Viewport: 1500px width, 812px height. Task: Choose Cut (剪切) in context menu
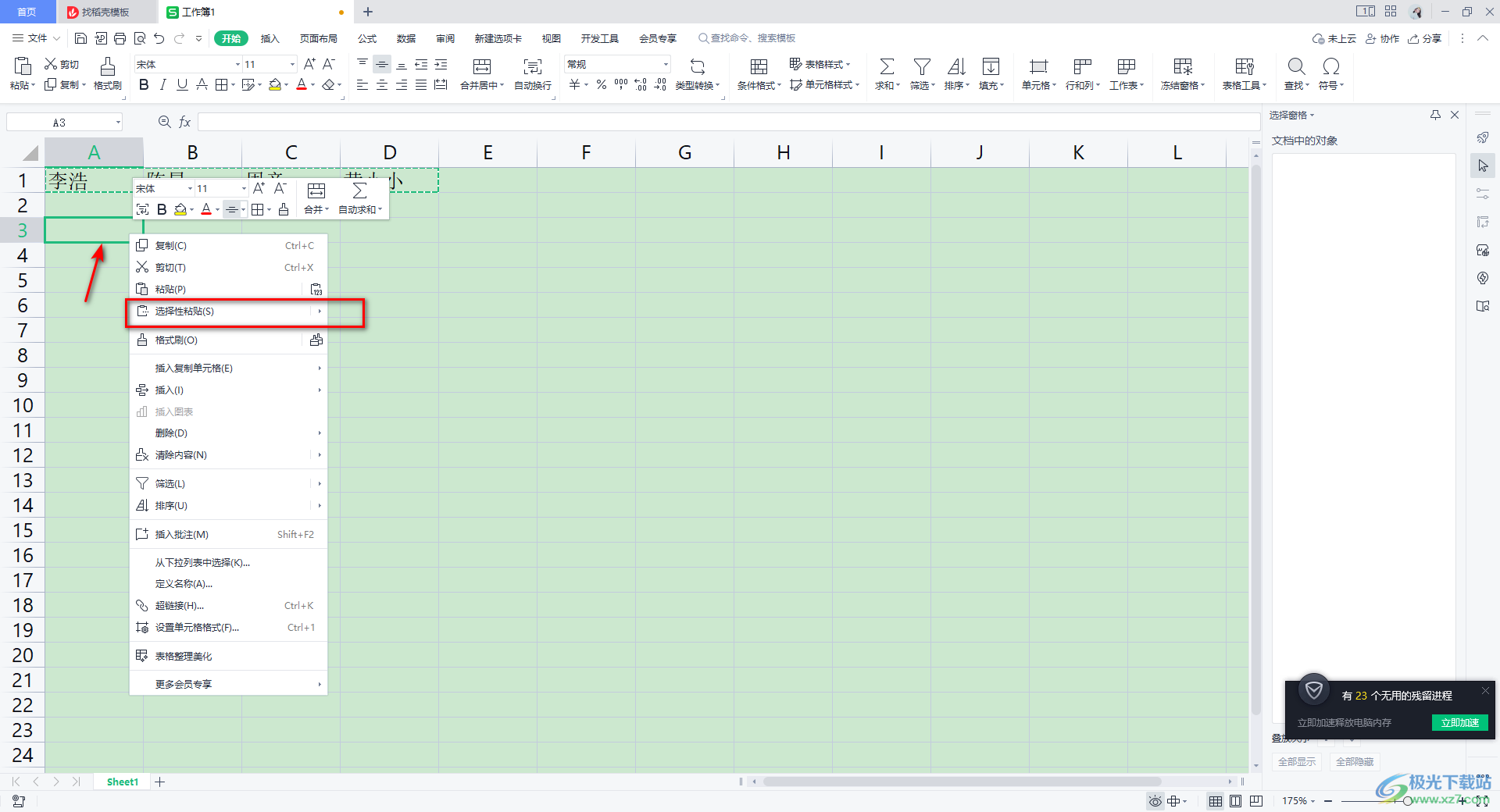228,267
